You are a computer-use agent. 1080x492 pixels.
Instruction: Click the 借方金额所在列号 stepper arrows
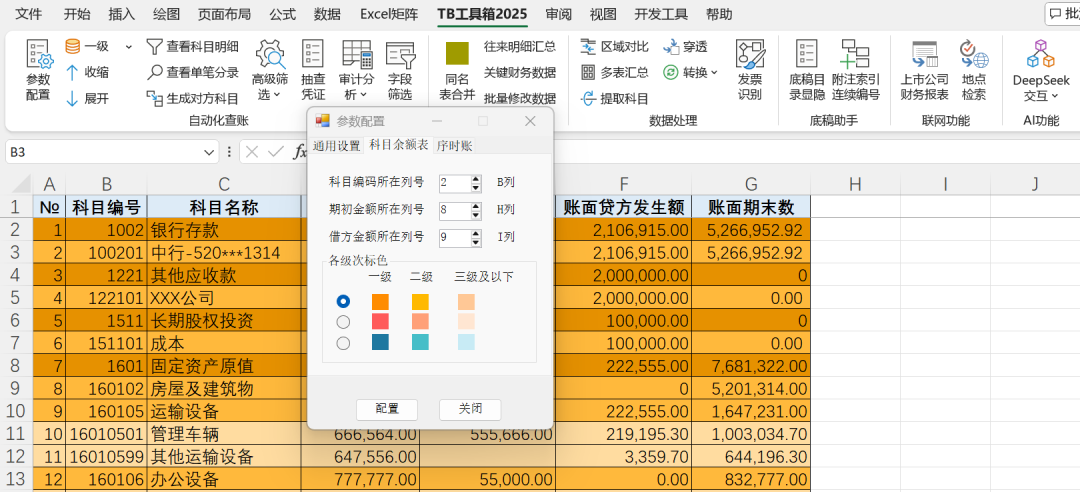476,237
